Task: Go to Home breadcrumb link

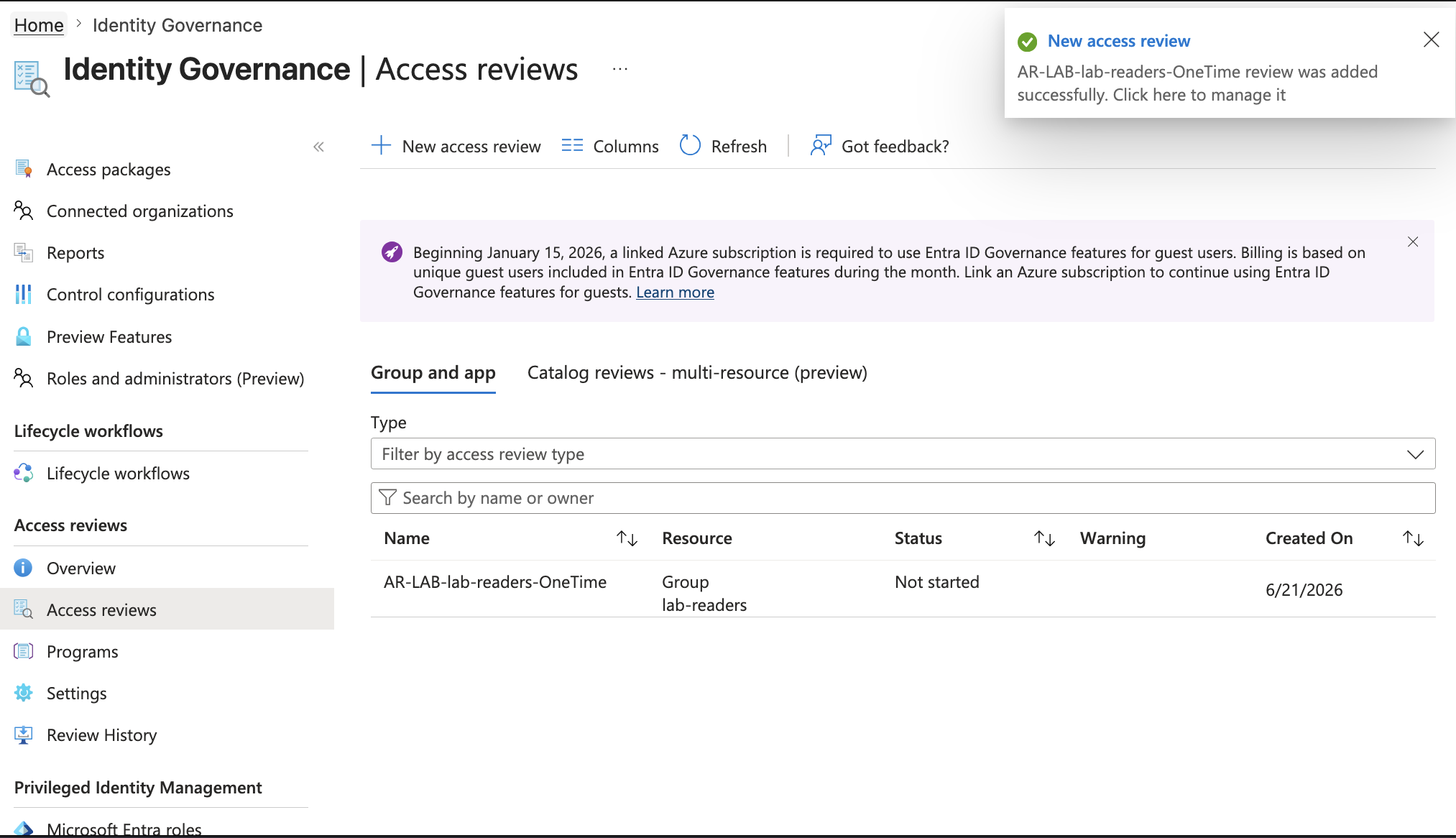Action: click(39, 25)
